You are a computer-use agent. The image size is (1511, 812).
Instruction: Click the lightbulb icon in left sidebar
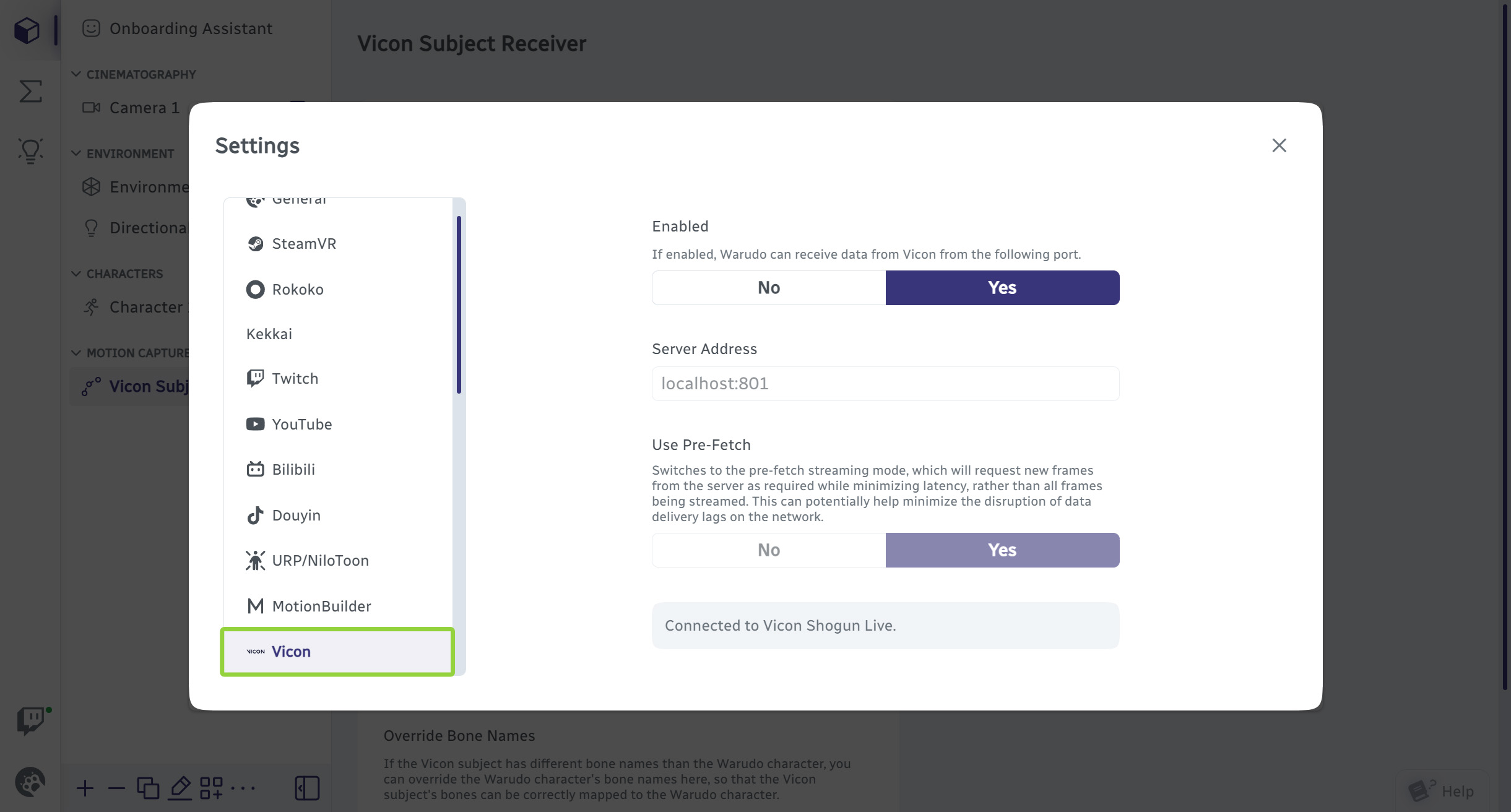click(x=30, y=150)
